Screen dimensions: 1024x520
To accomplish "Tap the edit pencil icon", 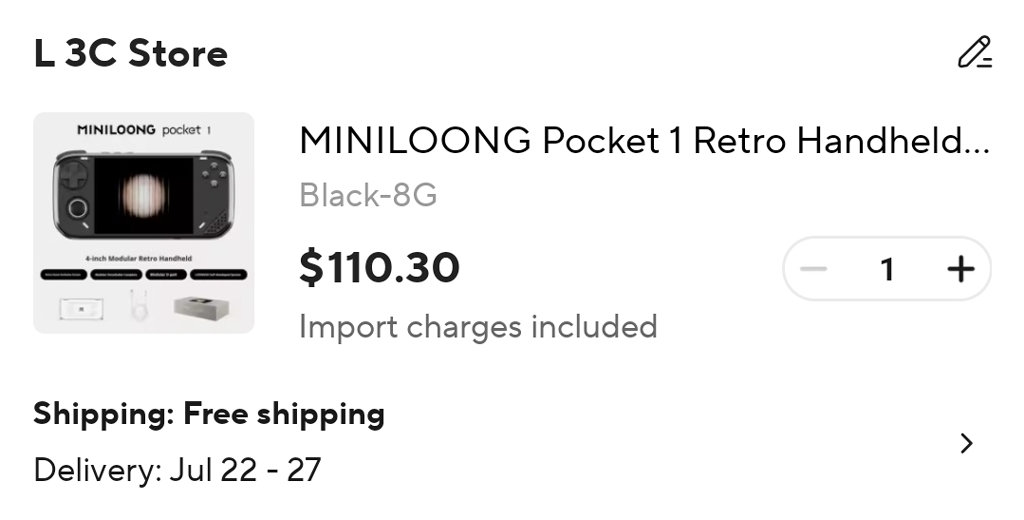I will [974, 52].
